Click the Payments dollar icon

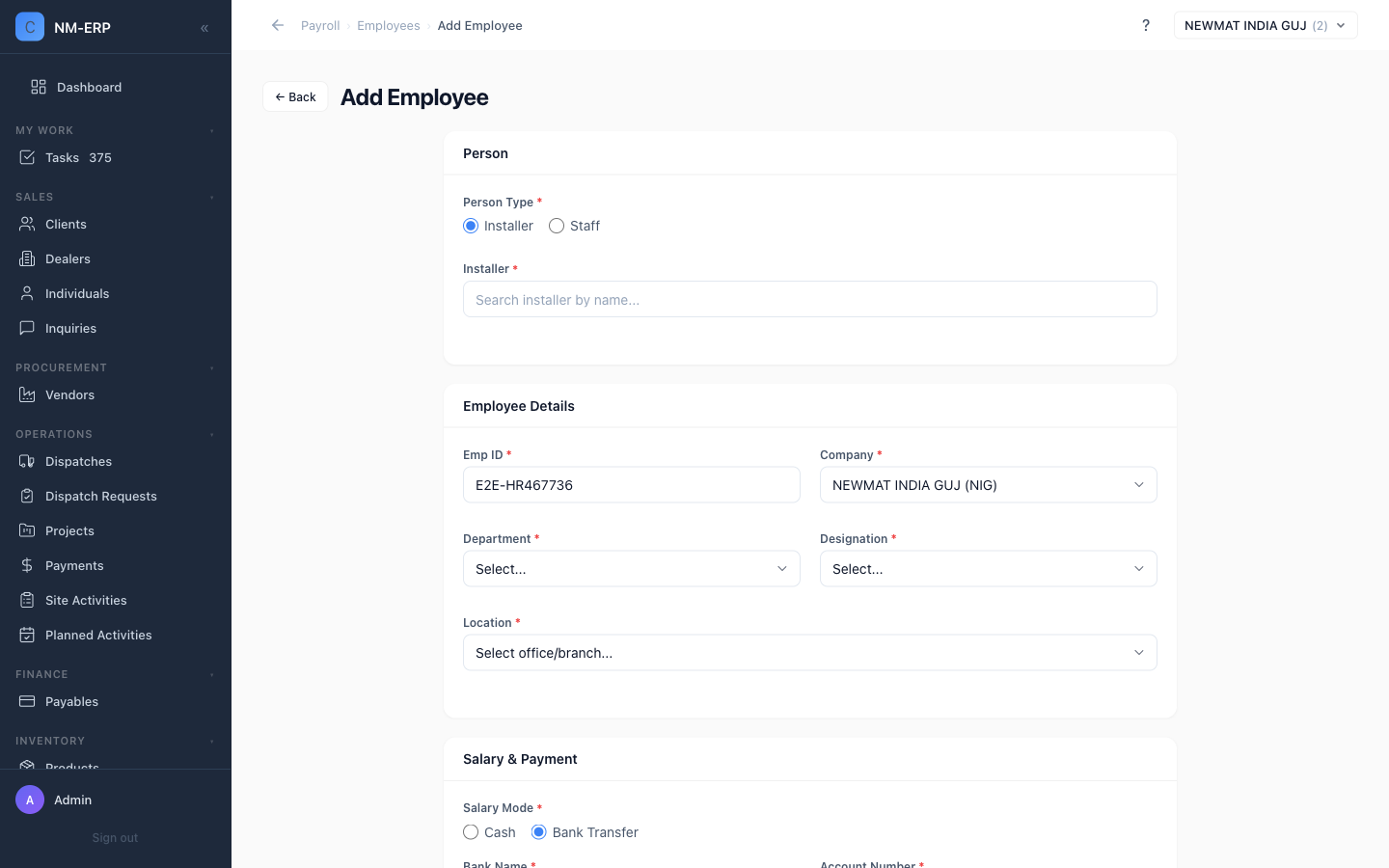coord(27,565)
